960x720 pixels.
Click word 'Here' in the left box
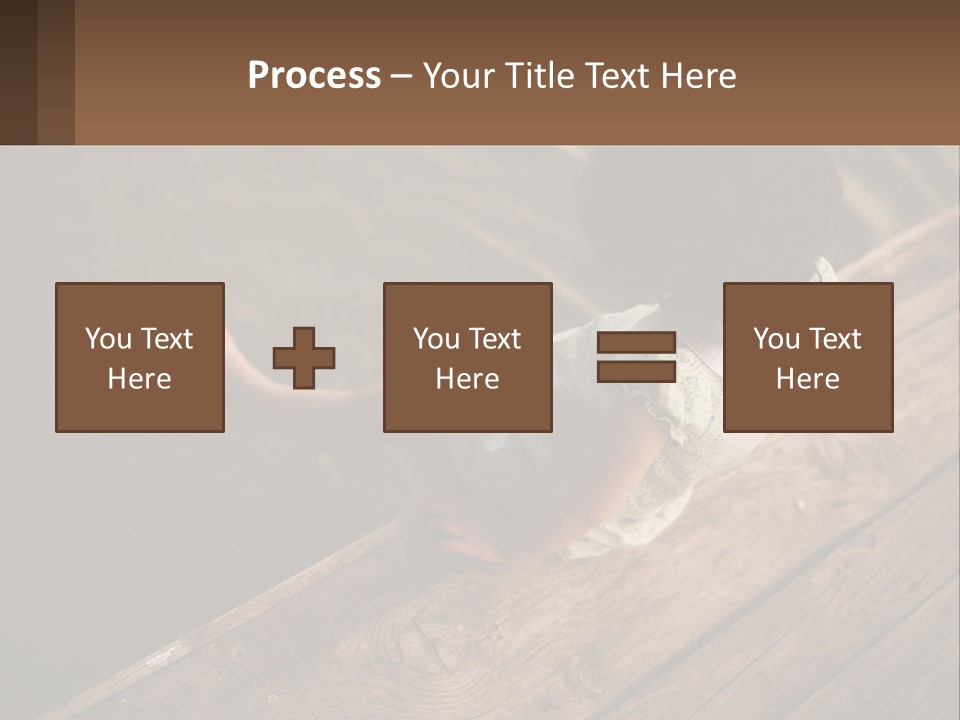click(x=140, y=378)
